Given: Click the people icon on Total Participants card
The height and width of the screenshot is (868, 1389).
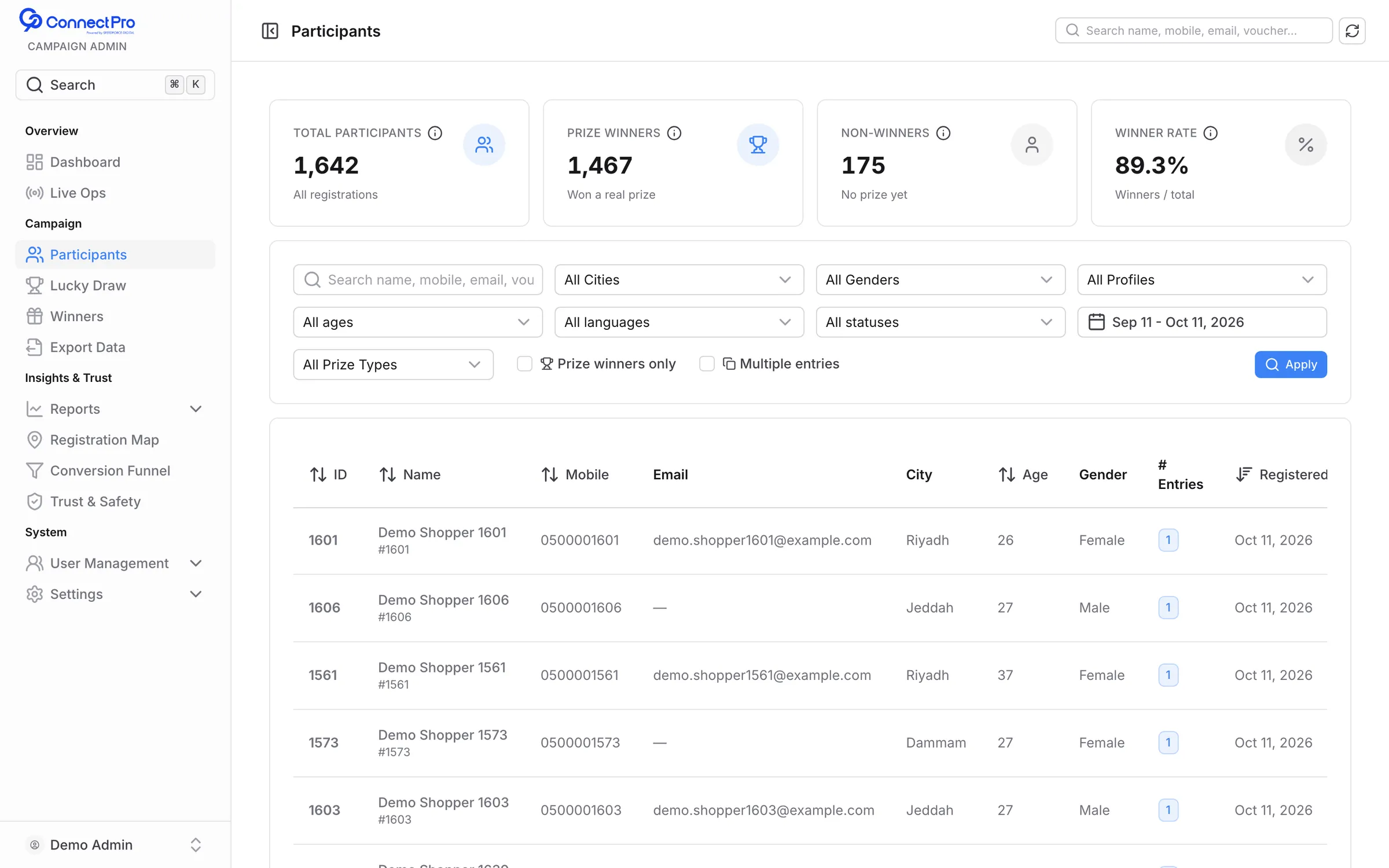Looking at the screenshot, I should coord(484,145).
